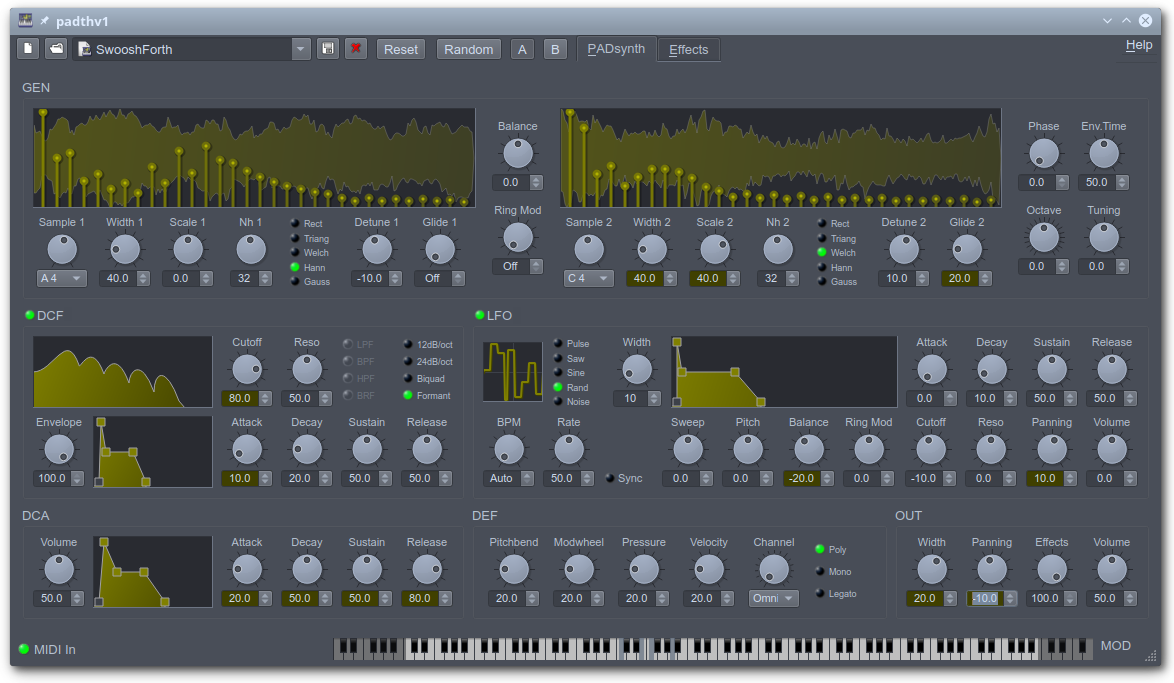Click the DCF Cutoff knob
This screenshot has height=683, width=1174.
tap(246, 370)
